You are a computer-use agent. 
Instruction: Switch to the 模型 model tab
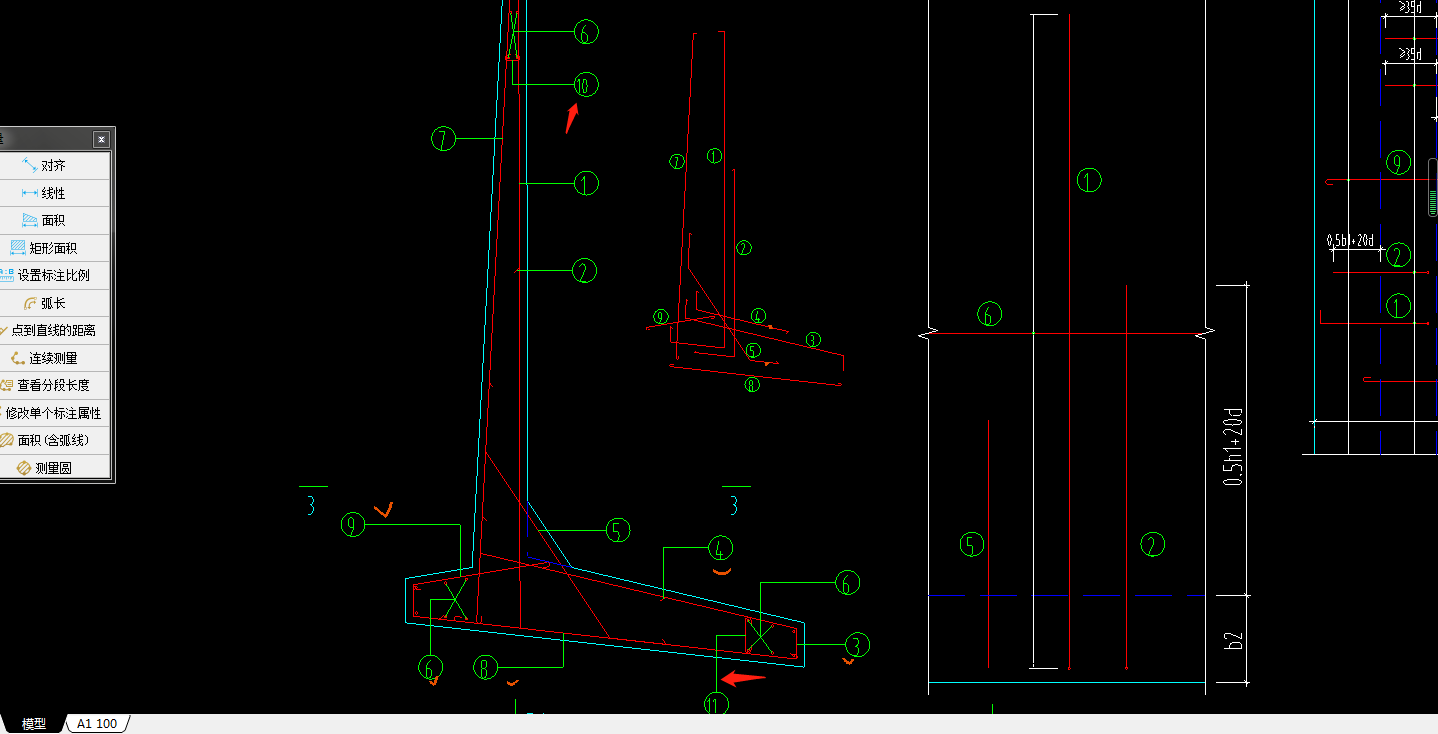(34, 724)
